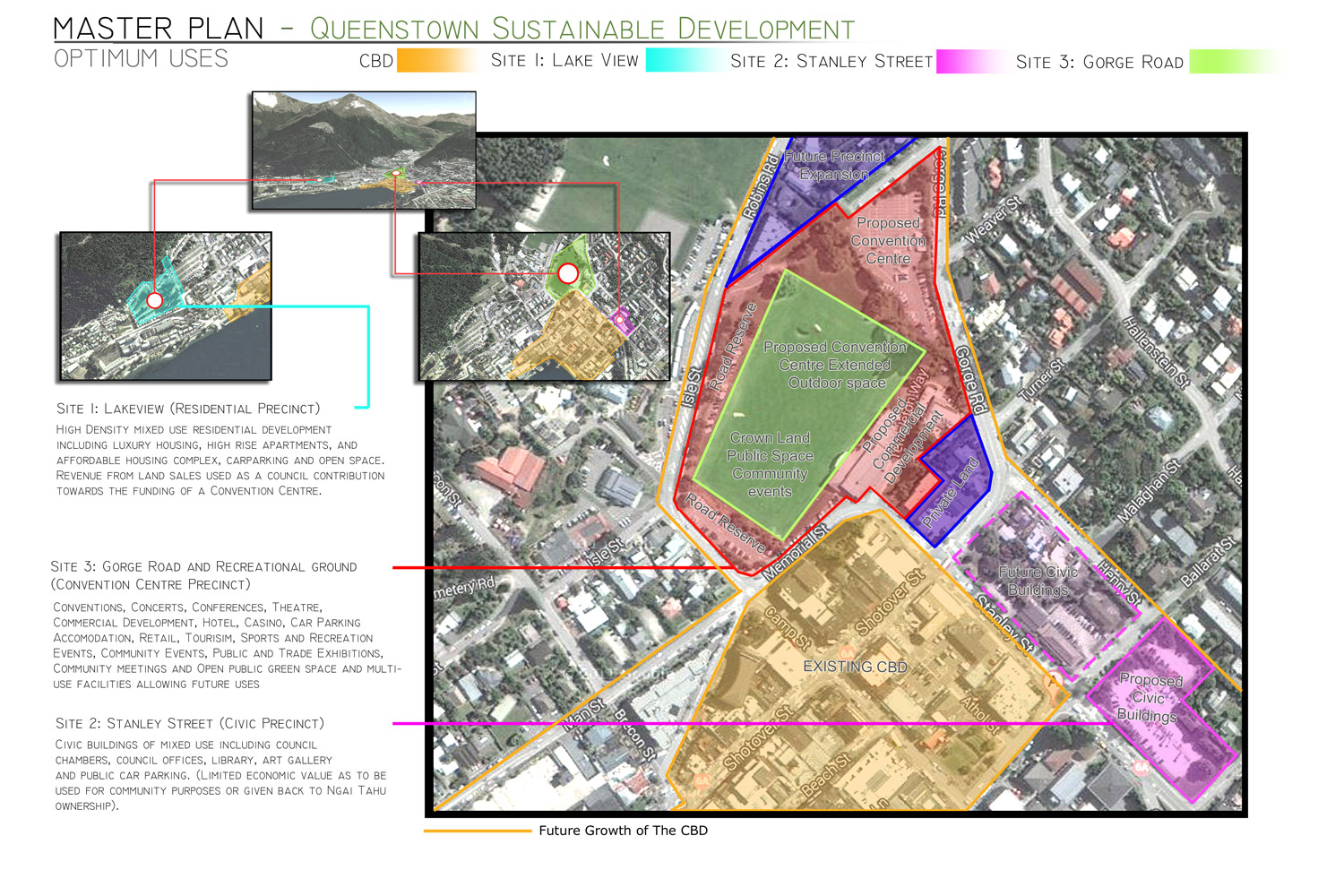Select the EXISTING CBD orange region
Image resolution: width=1344 pixels, height=896 pixels.
coord(856,668)
